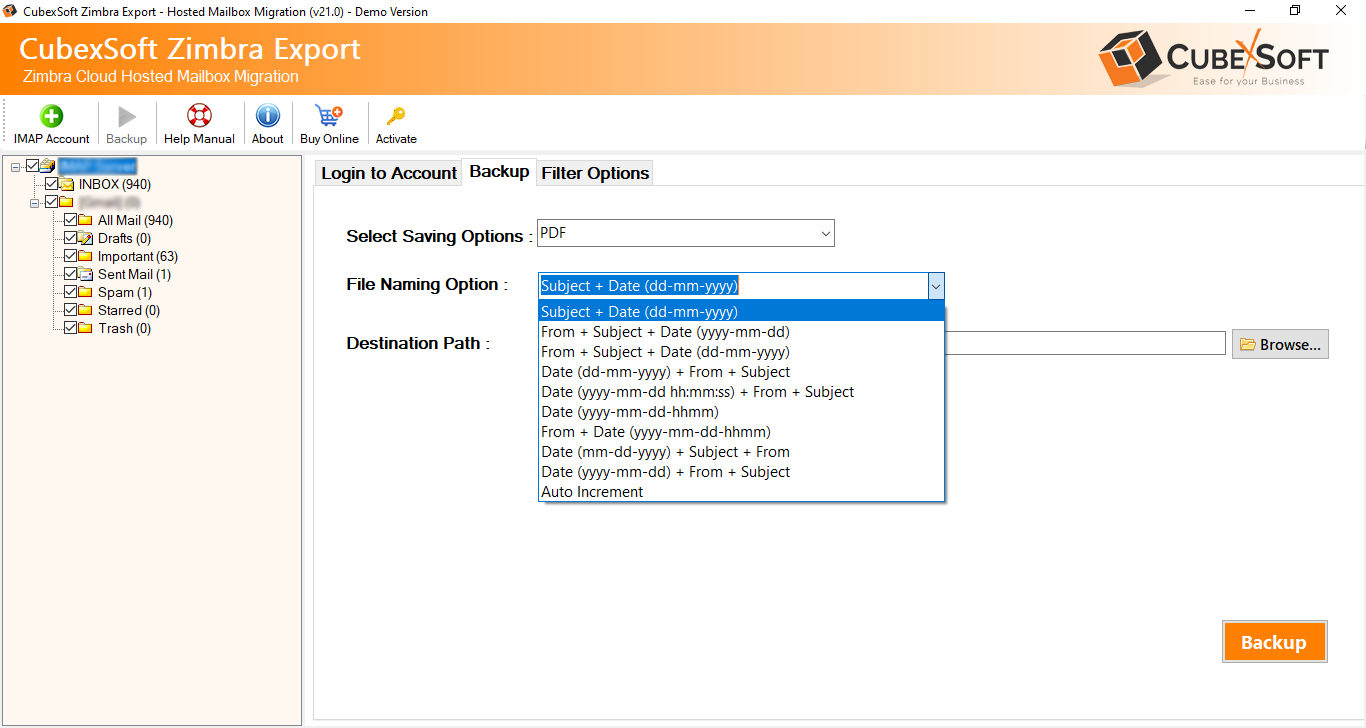The image size is (1366, 728).
Task: Open the Help Manual lifebuoy icon
Action: pos(199,116)
